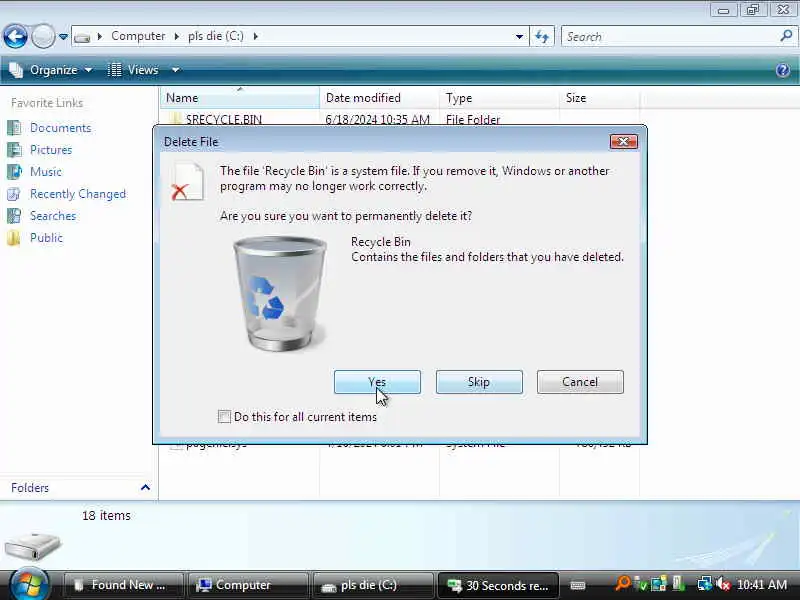Click the orange magnifier tray icon
Screen dimensions: 800x600
pos(622,584)
